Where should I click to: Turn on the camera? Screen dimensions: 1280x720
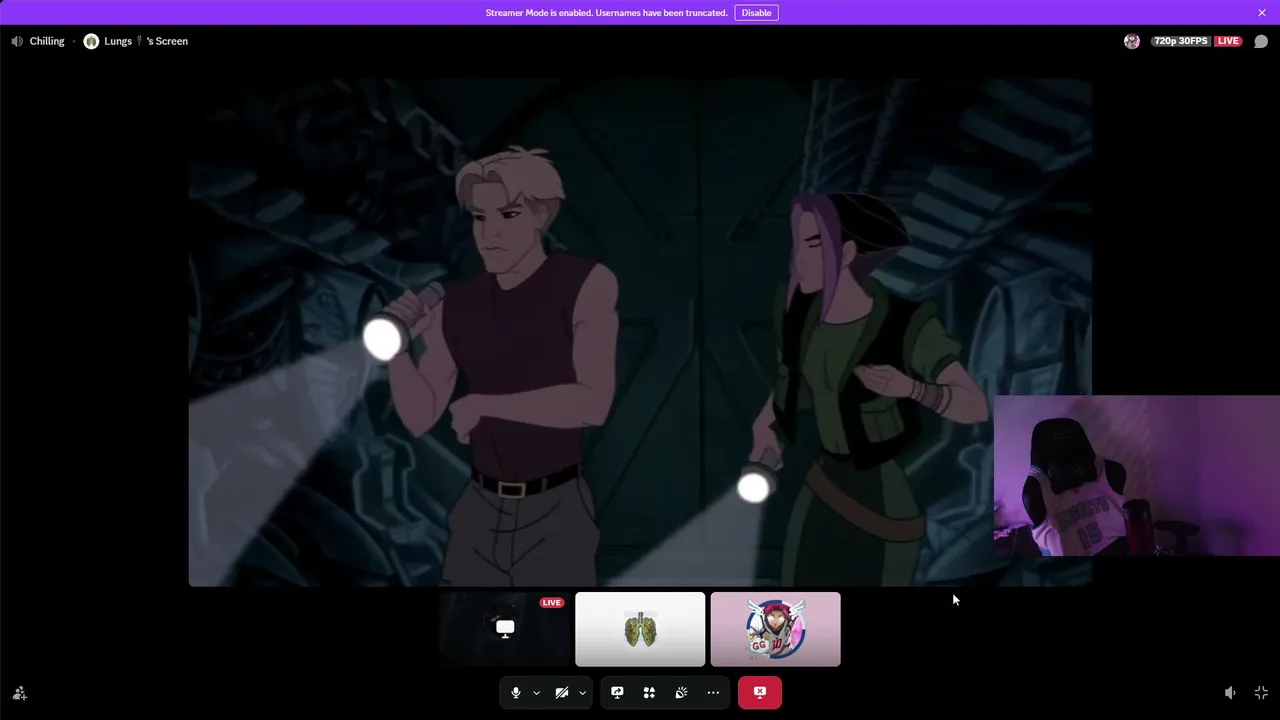coord(562,692)
